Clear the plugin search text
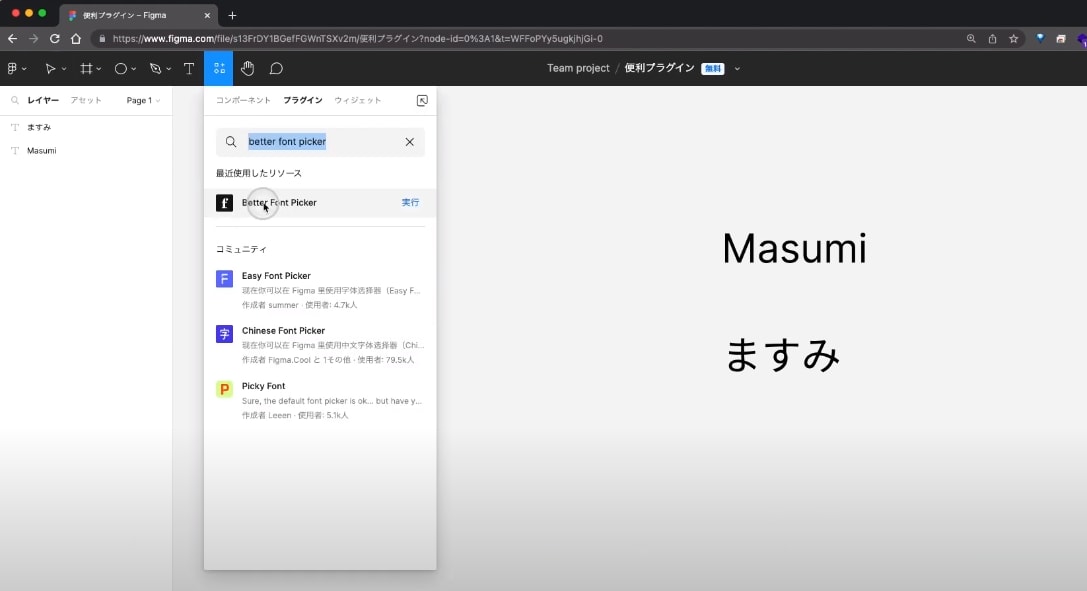Viewport: 1087px width, 591px height. (x=410, y=141)
